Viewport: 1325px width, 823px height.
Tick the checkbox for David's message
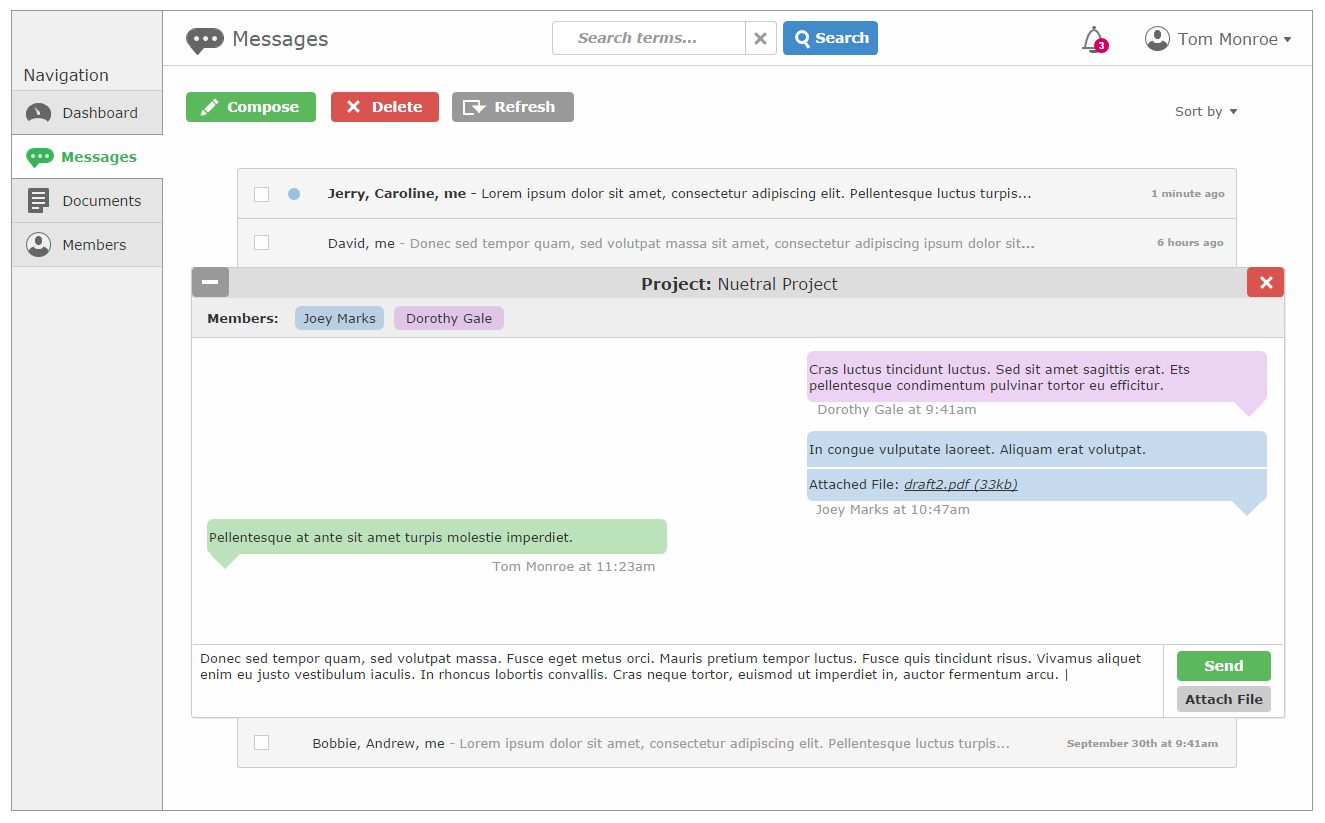pos(261,243)
